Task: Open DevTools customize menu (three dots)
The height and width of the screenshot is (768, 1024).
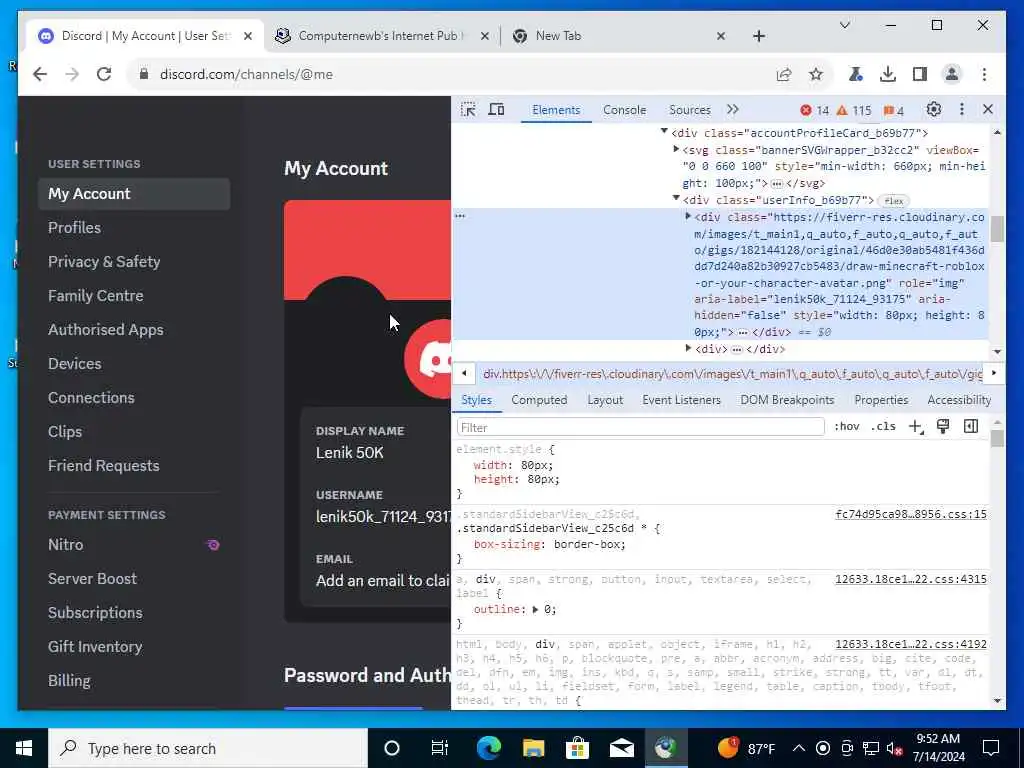Action: tap(961, 109)
